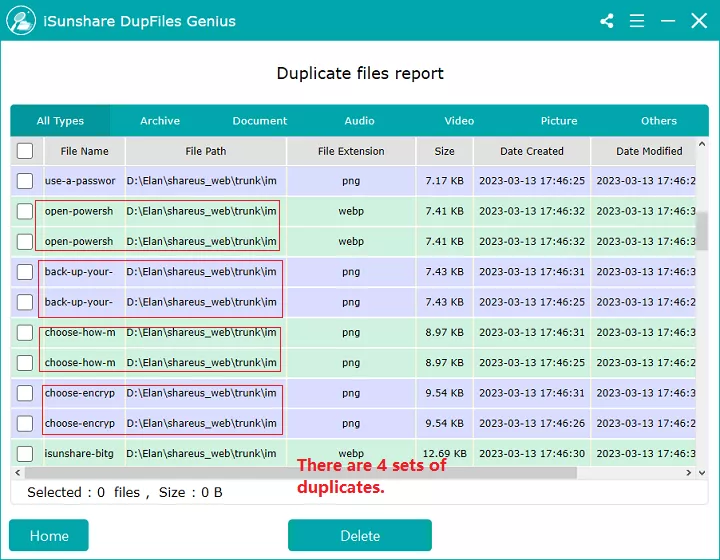Open the Document tab
720x560 pixels.
259,121
